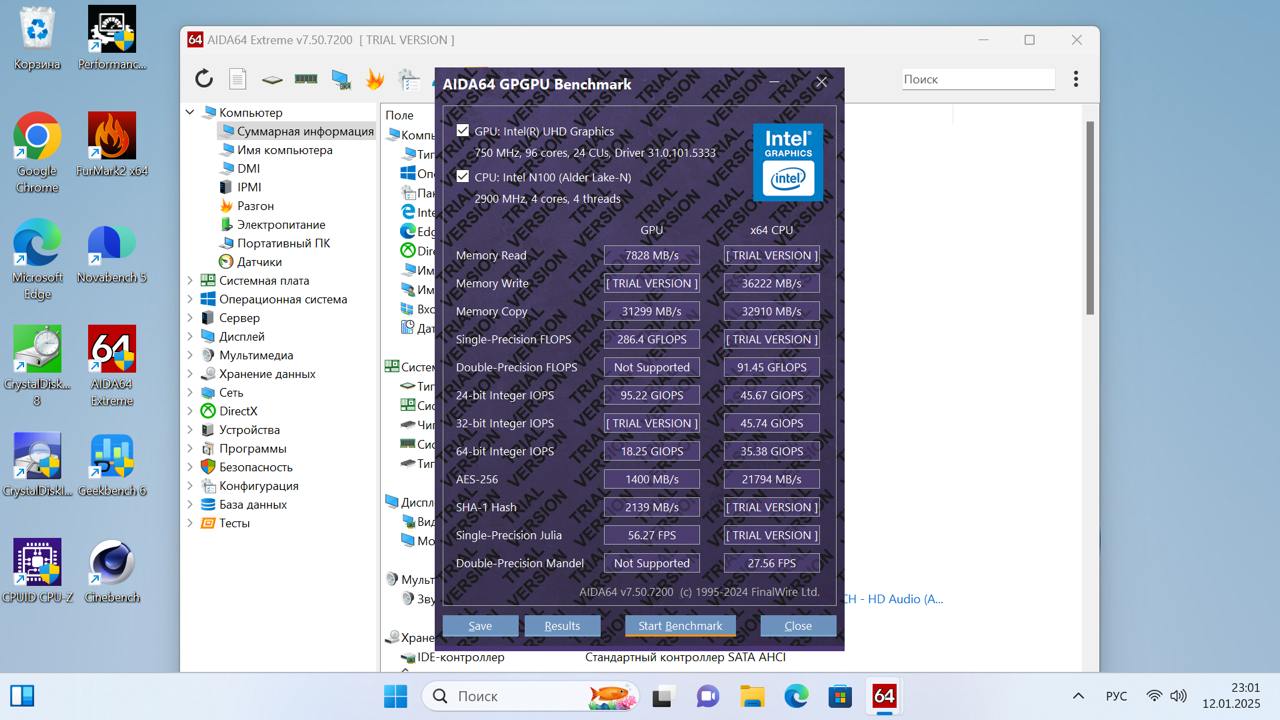Open network and volume tray icons
The image size is (1280, 720).
click(x=1166, y=696)
